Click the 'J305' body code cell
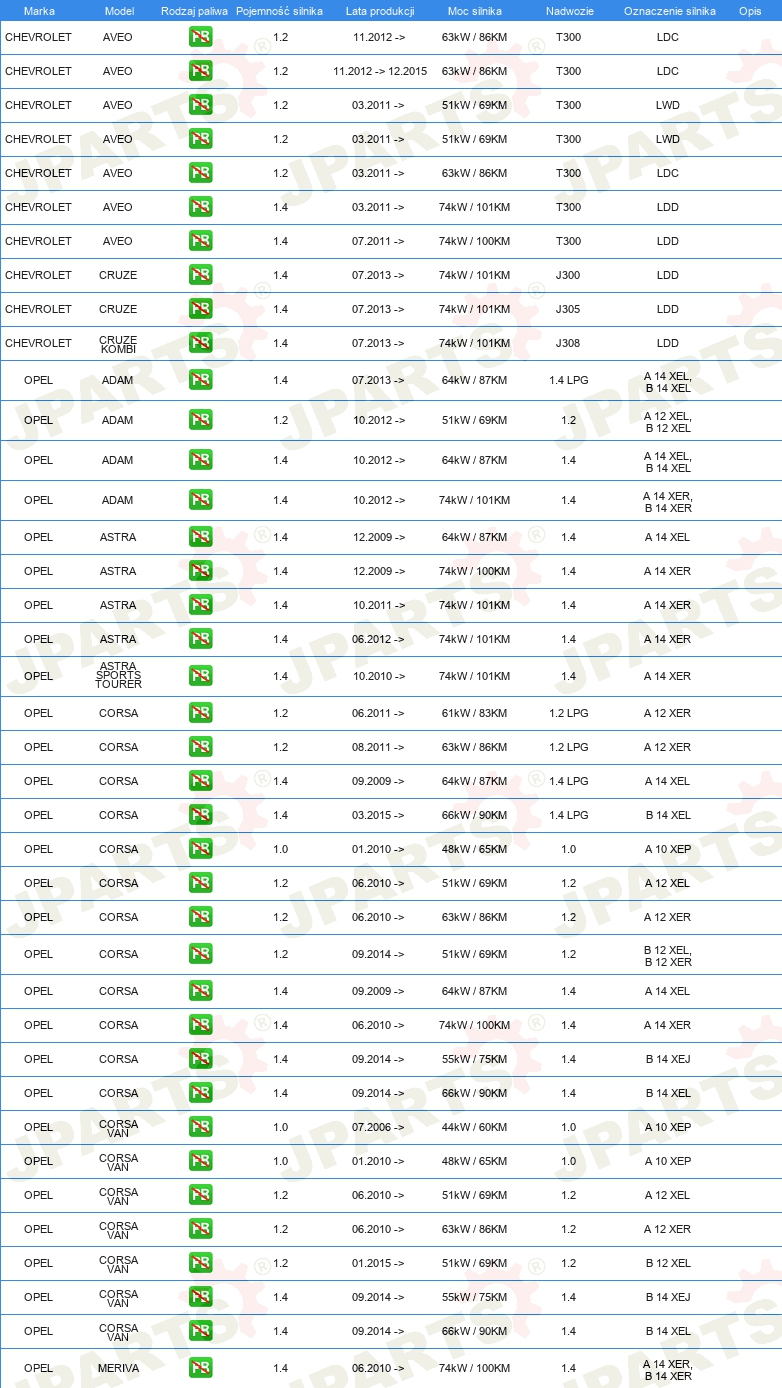The width and height of the screenshot is (782, 1388). click(x=568, y=309)
